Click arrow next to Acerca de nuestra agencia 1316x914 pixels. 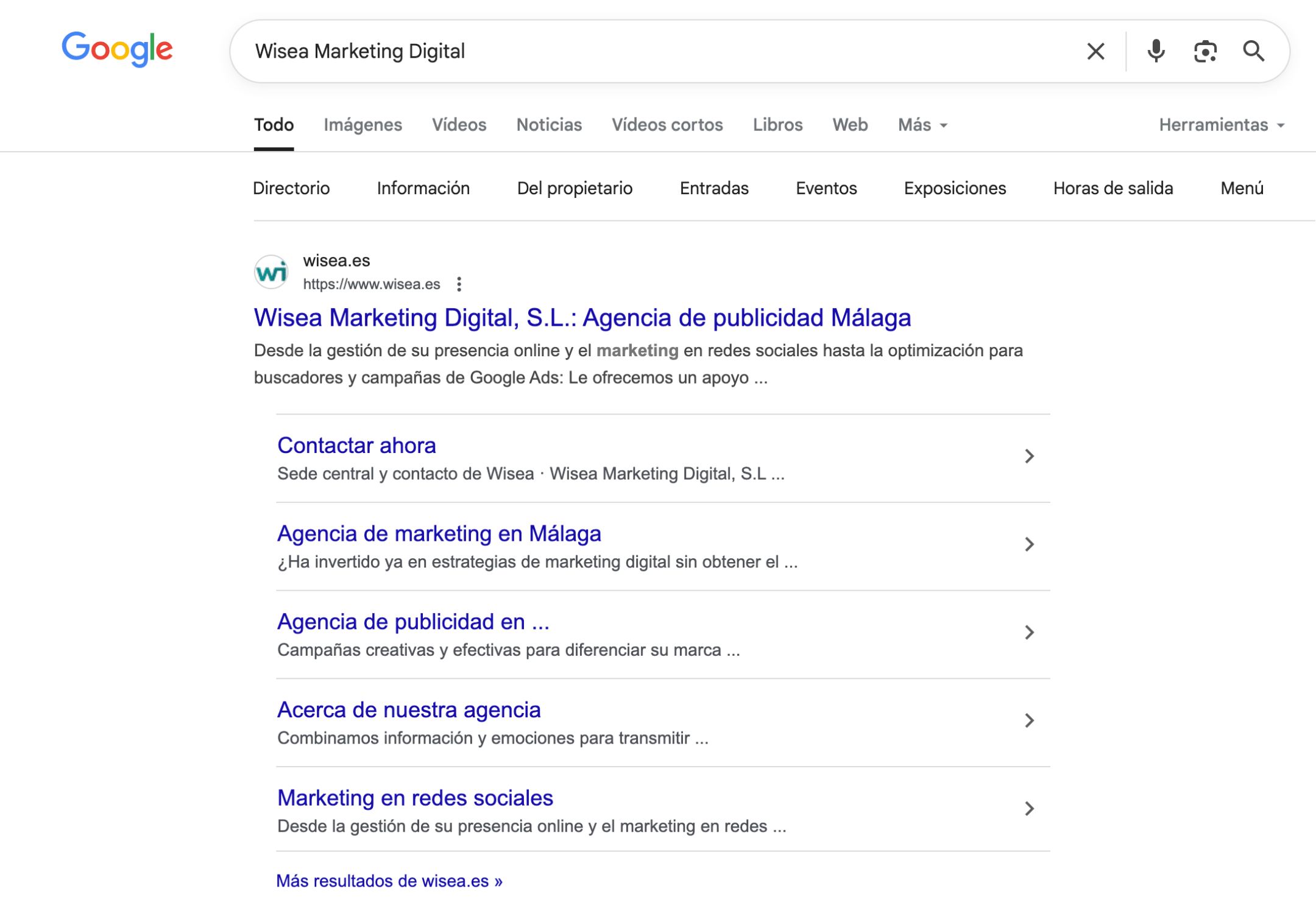pyautogui.click(x=1029, y=720)
